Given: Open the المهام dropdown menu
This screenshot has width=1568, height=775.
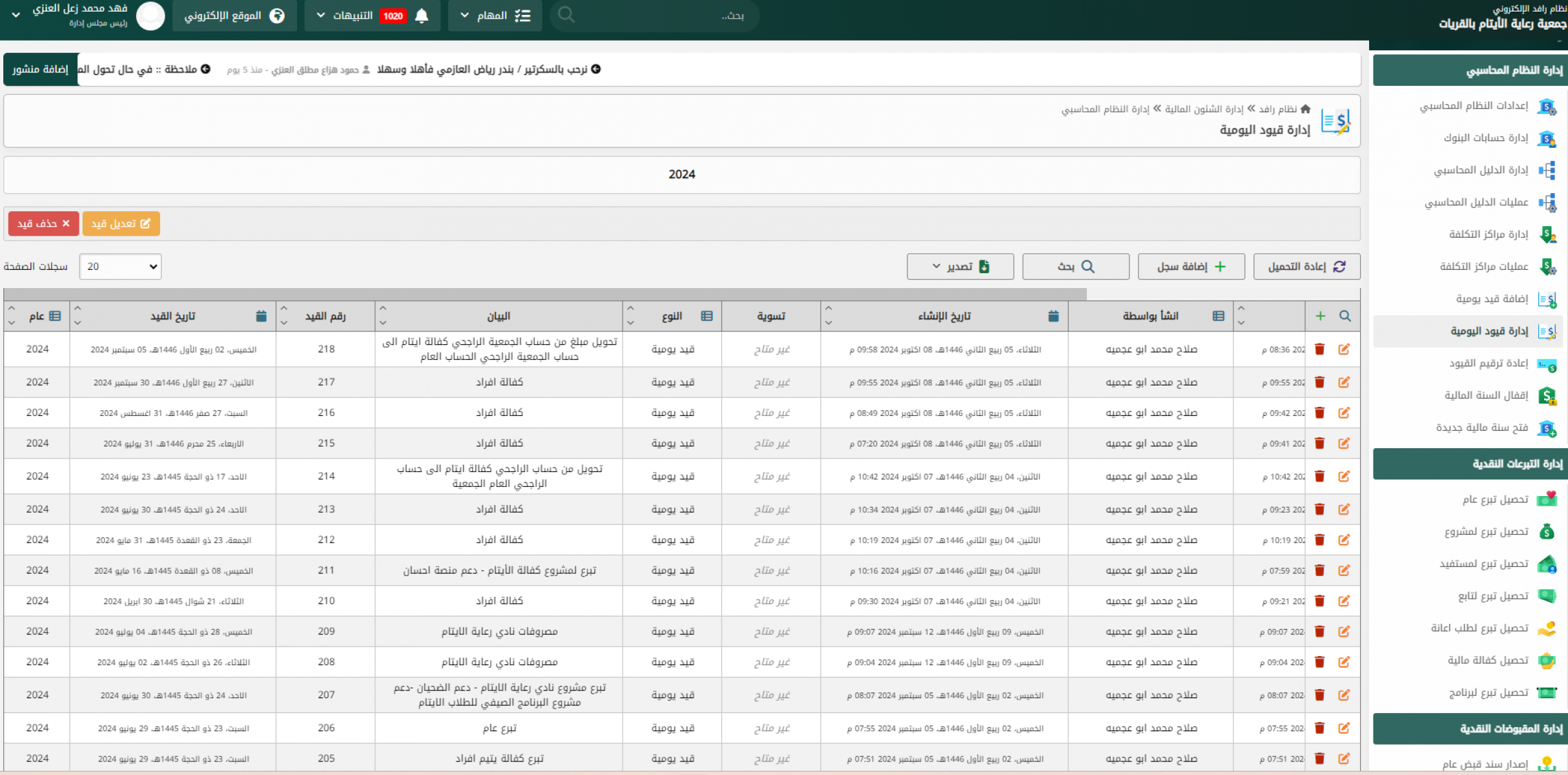Looking at the screenshot, I should [495, 15].
